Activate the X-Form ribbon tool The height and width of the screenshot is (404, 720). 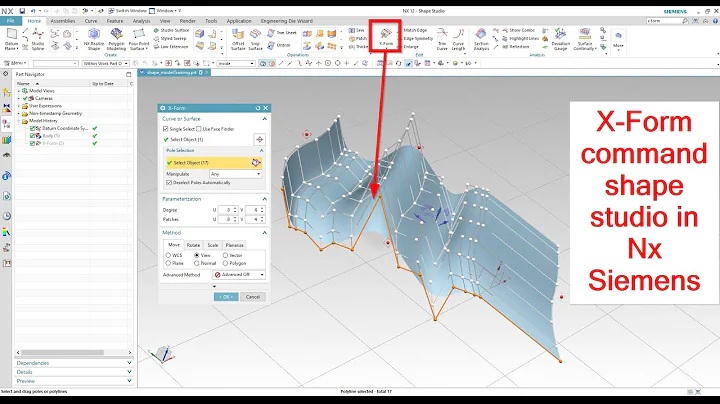coord(386,37)
